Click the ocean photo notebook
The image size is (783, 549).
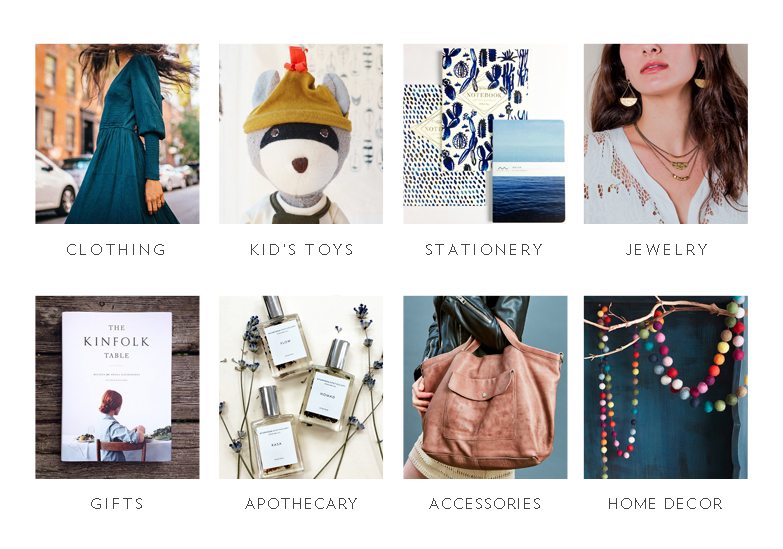(528, 171)
